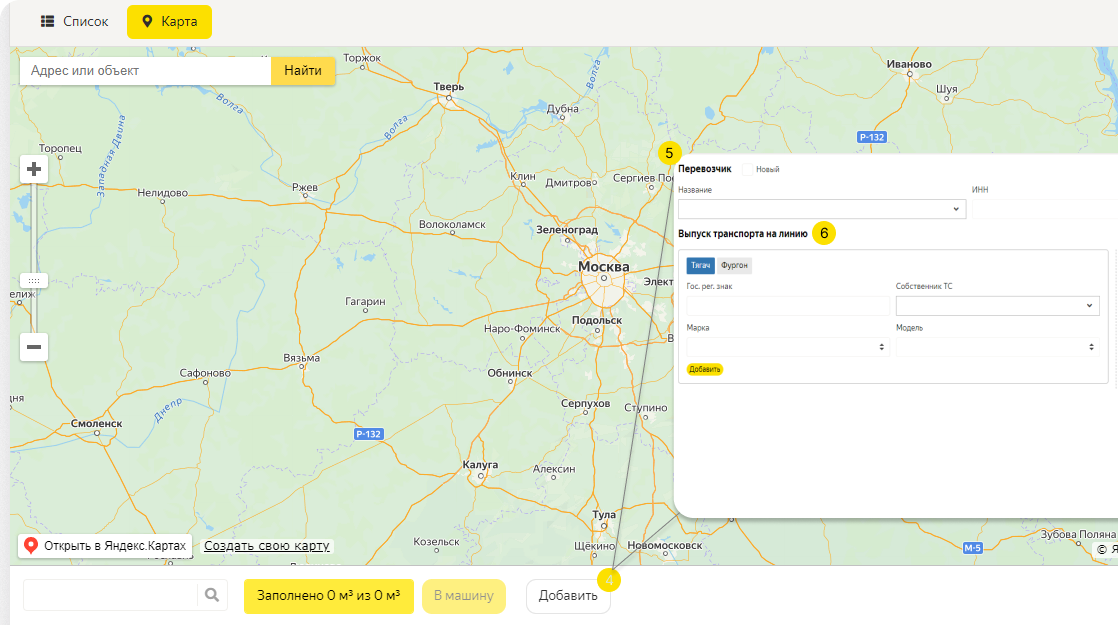Switch to the Карта tab
The height and width of the screenshot is (625, 1118).
(x=169, y=22)
